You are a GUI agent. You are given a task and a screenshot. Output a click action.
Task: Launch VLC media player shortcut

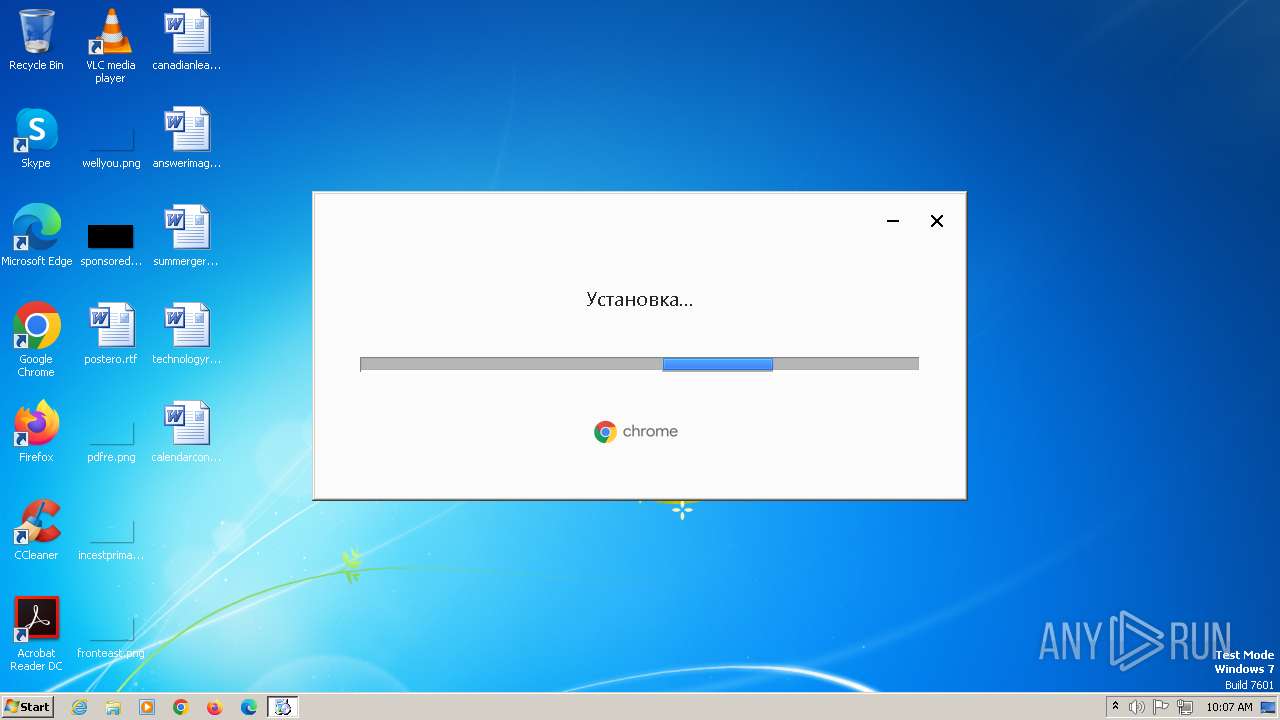pos(110,46)
